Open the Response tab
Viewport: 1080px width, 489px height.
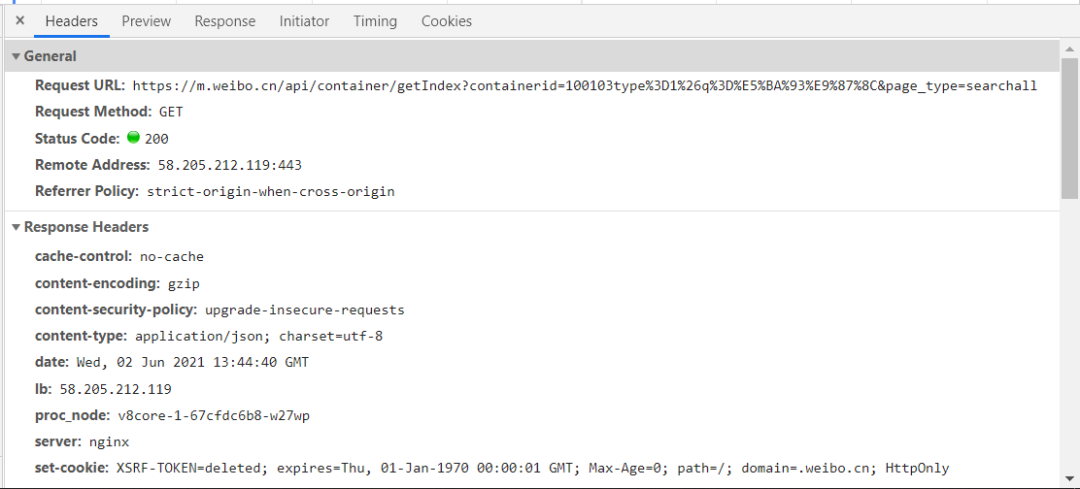point(225,21)
